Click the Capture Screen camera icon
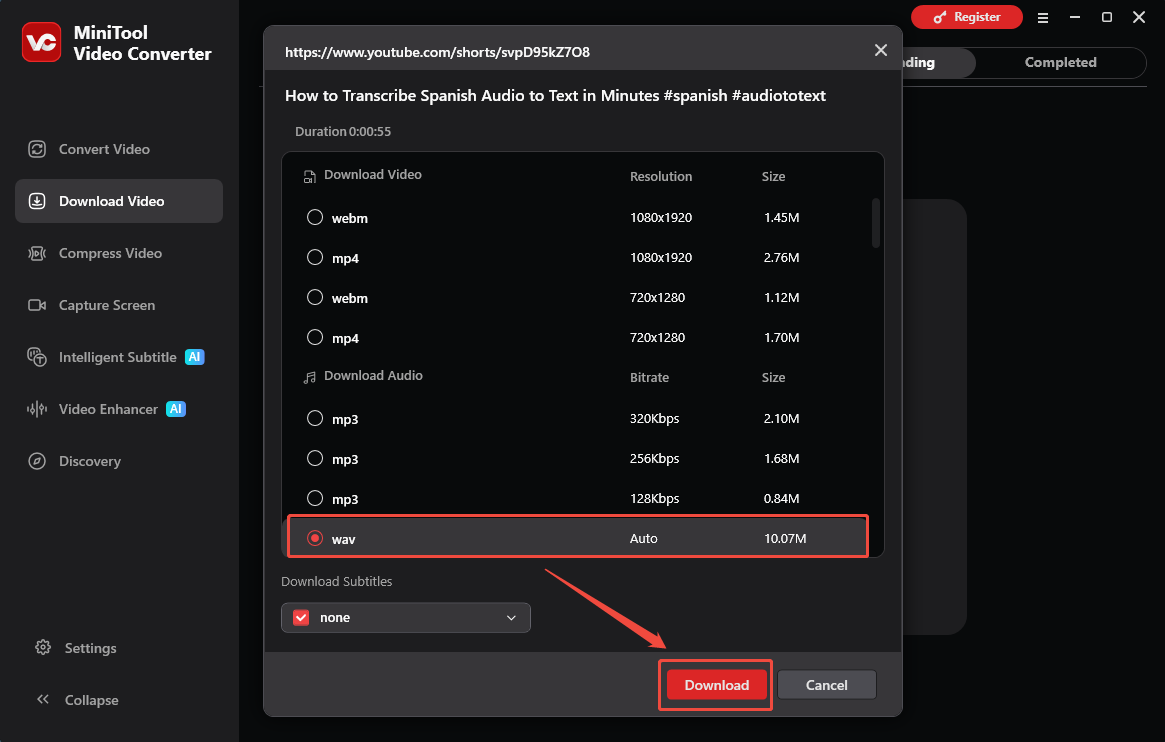The height and width of the screenshot is (742, 1165). tap(37, 305)
